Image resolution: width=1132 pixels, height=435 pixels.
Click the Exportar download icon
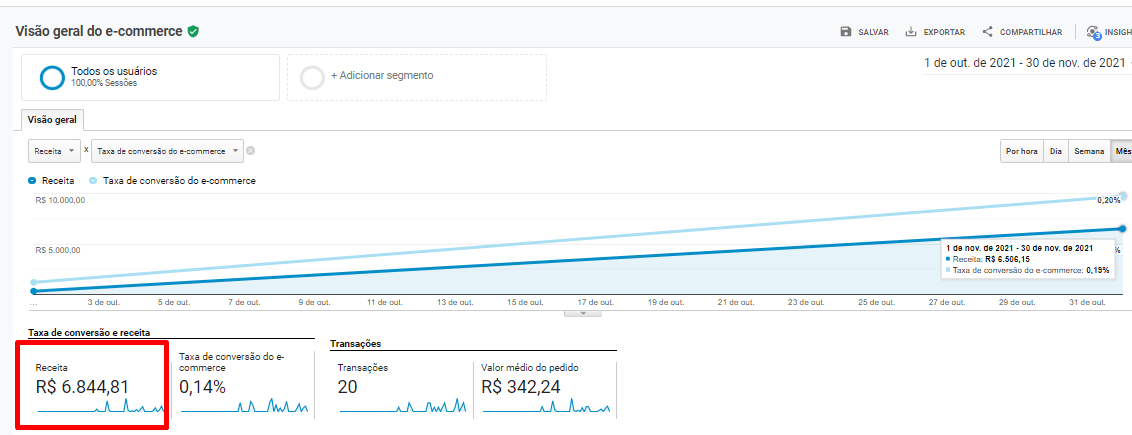coord(911,32)
